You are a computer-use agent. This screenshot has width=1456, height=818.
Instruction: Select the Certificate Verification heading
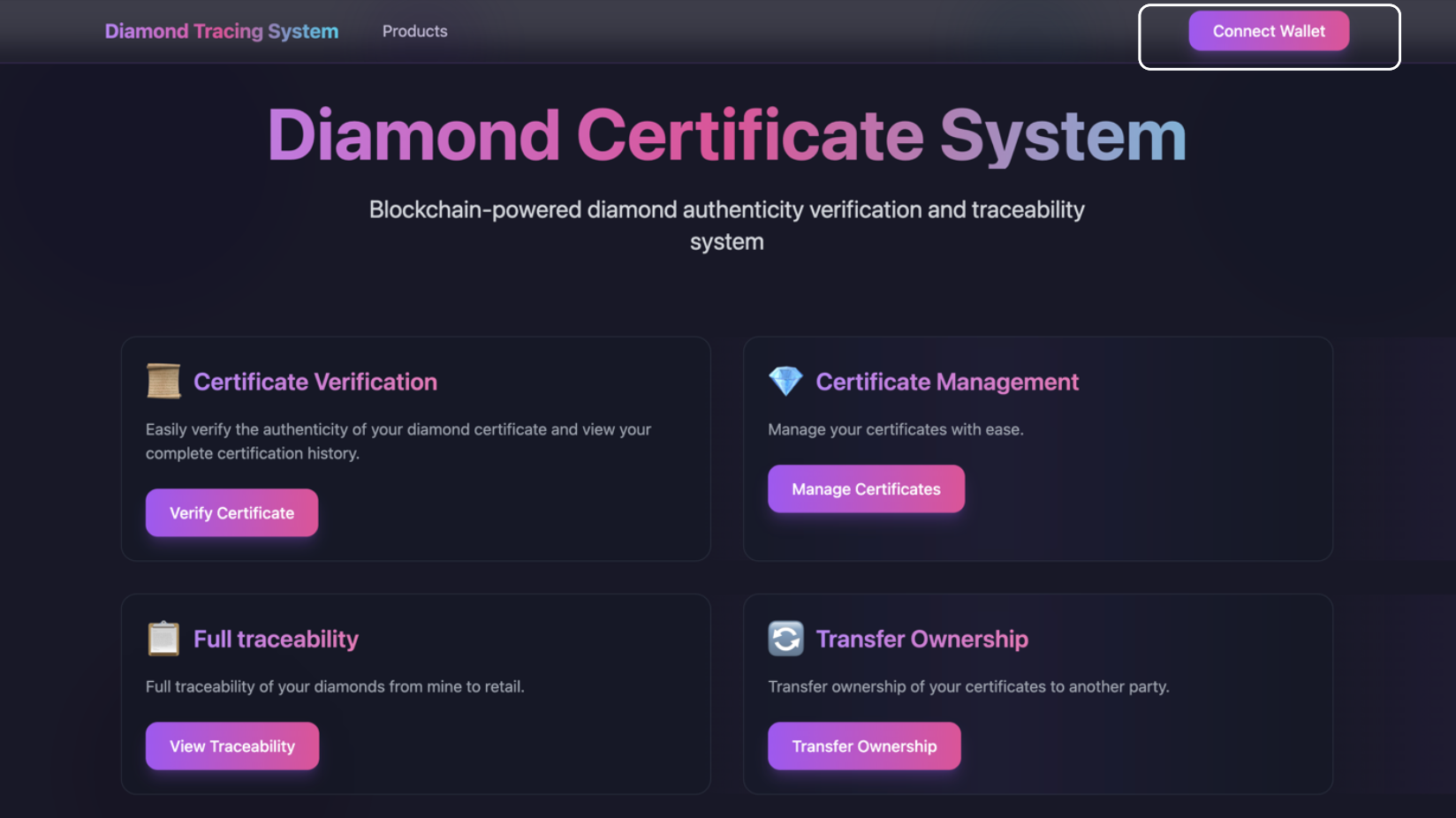[315, 381]
